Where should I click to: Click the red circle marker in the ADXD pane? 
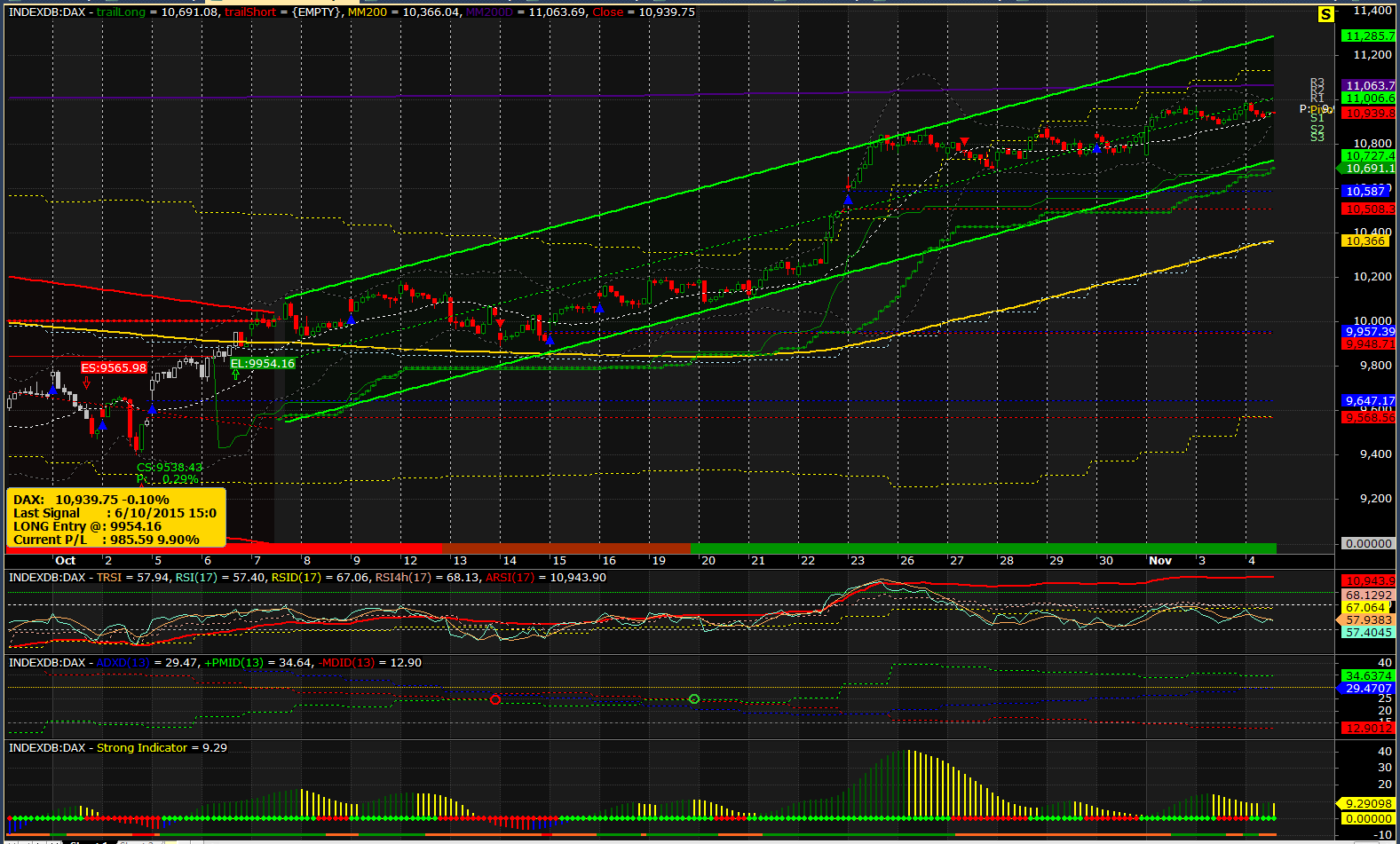495,700
